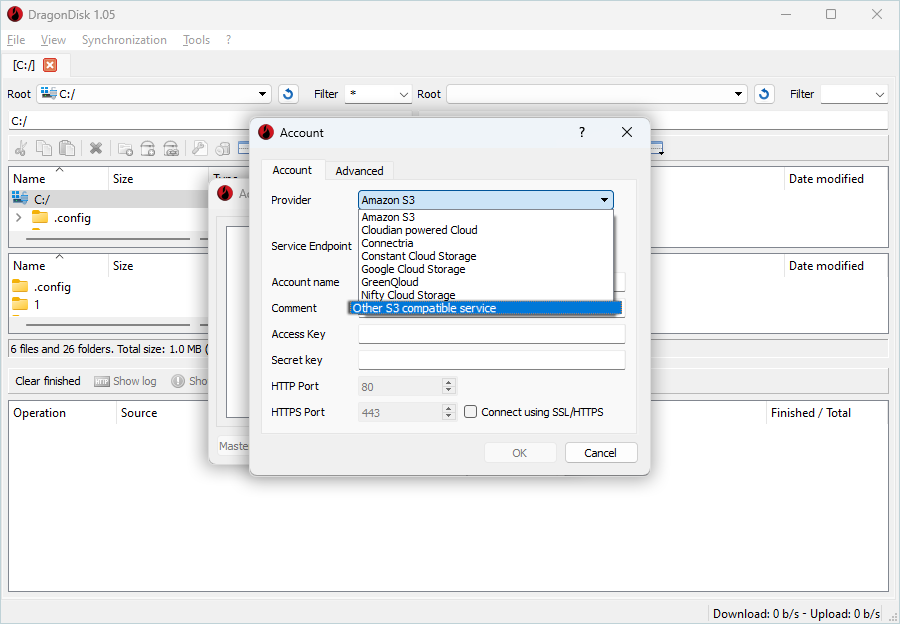This screenshot has width=900, height=624.
Task: Click the info icon next to Show log
Action: [x=178, y=381]
